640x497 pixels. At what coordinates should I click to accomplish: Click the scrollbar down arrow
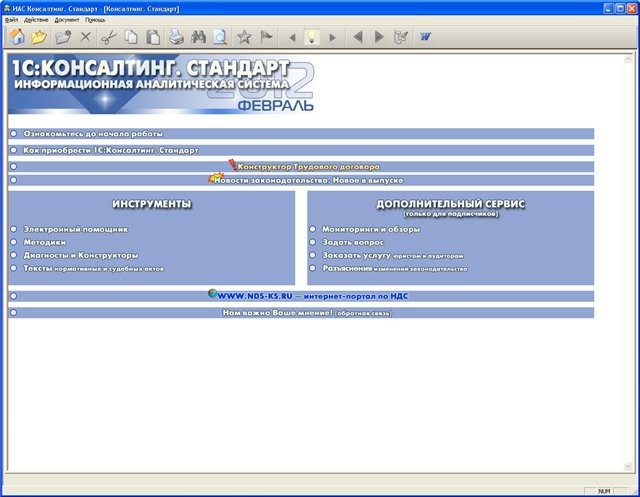pos(628,466)
